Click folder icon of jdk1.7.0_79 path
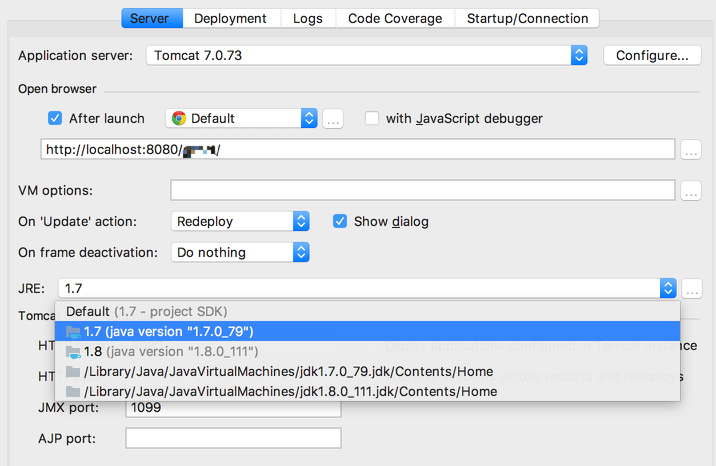The width and height of the screenshot is (716, 466). (x=73, y=372)
